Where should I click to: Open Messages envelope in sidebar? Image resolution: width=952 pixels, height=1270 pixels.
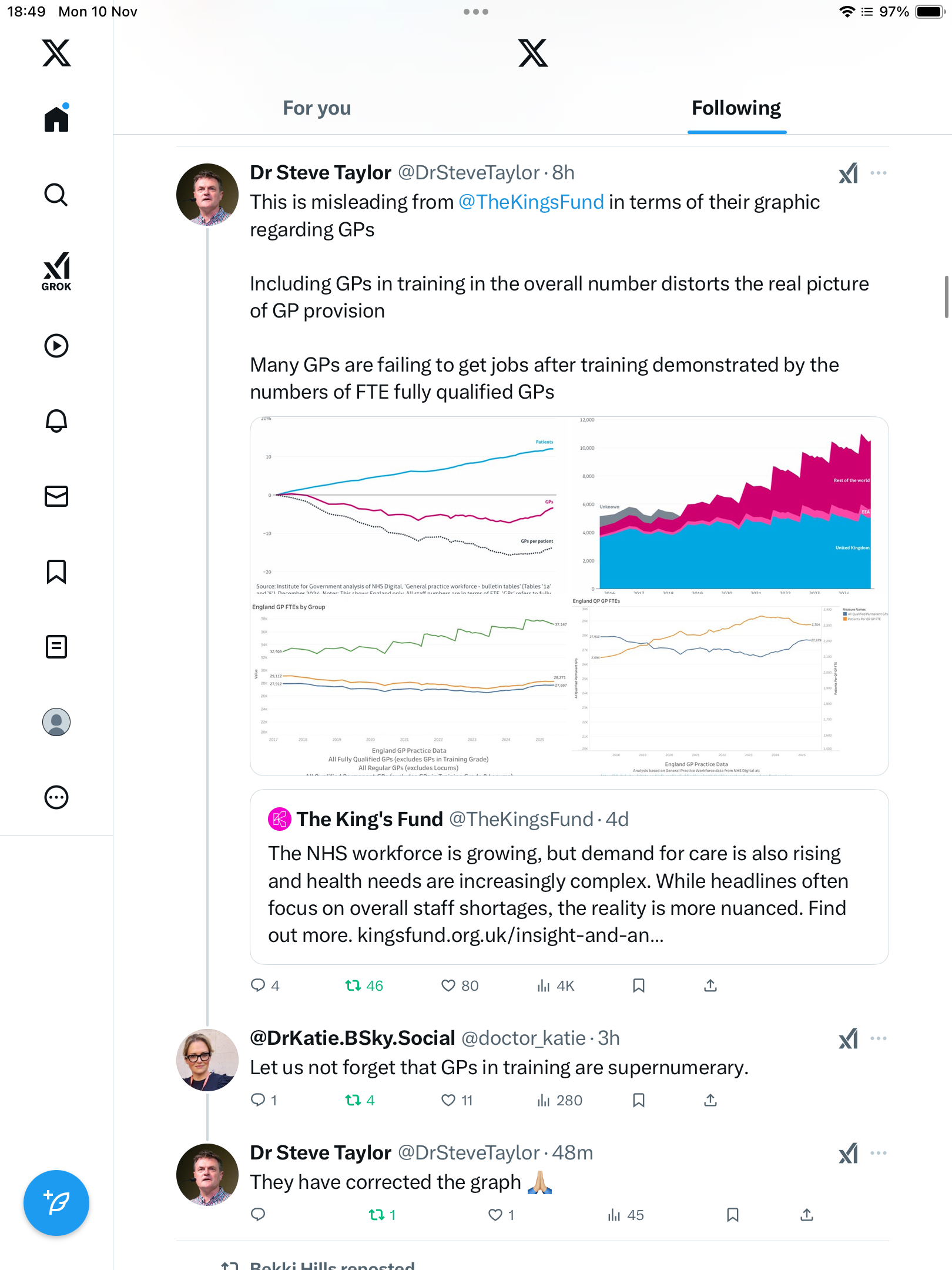tap(56, 496)
